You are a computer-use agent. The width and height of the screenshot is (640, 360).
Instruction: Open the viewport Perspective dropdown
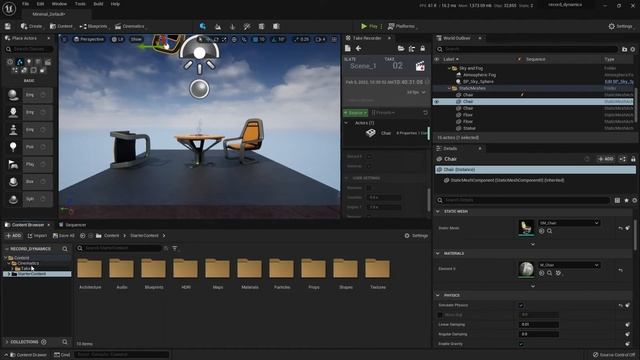(x=89, y=39)
